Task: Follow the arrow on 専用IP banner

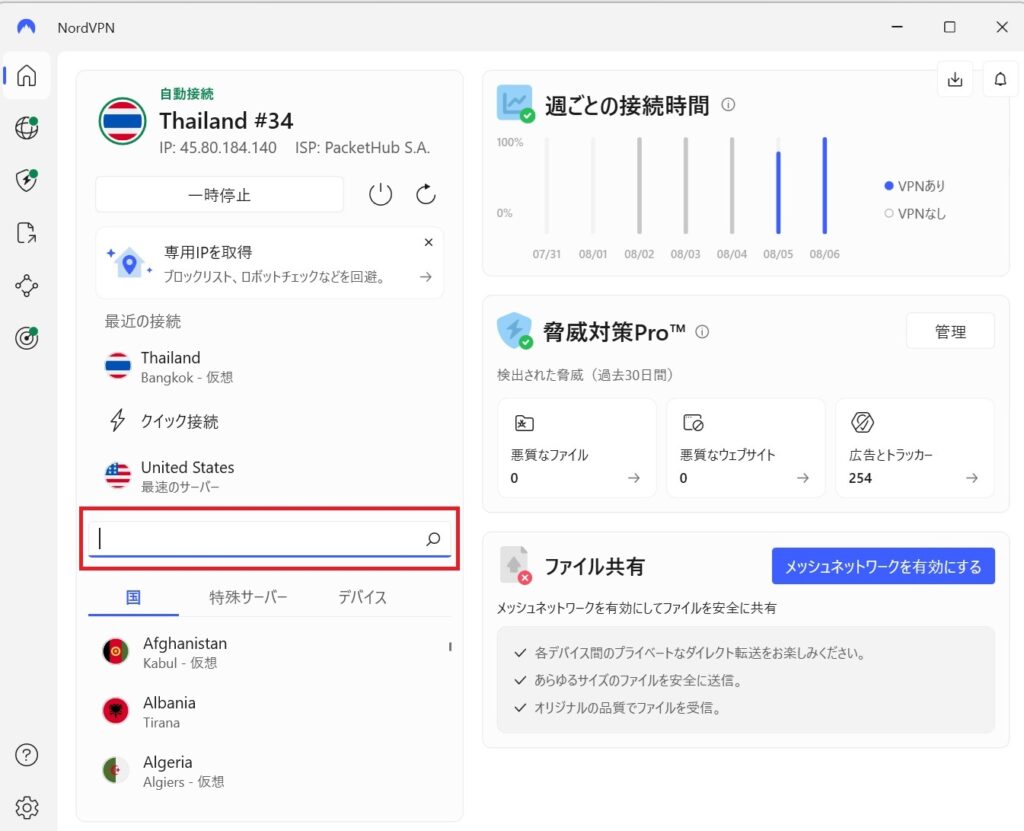Action: pos(426,277)
